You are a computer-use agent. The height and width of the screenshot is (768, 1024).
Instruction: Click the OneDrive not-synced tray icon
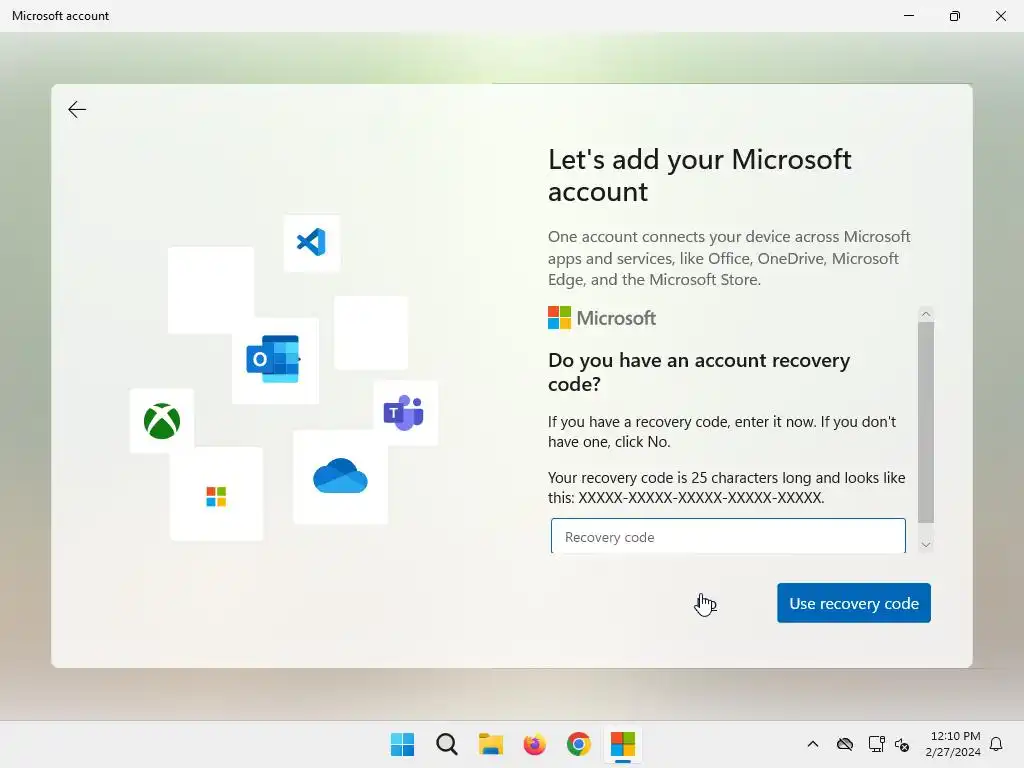coord(844,744)
